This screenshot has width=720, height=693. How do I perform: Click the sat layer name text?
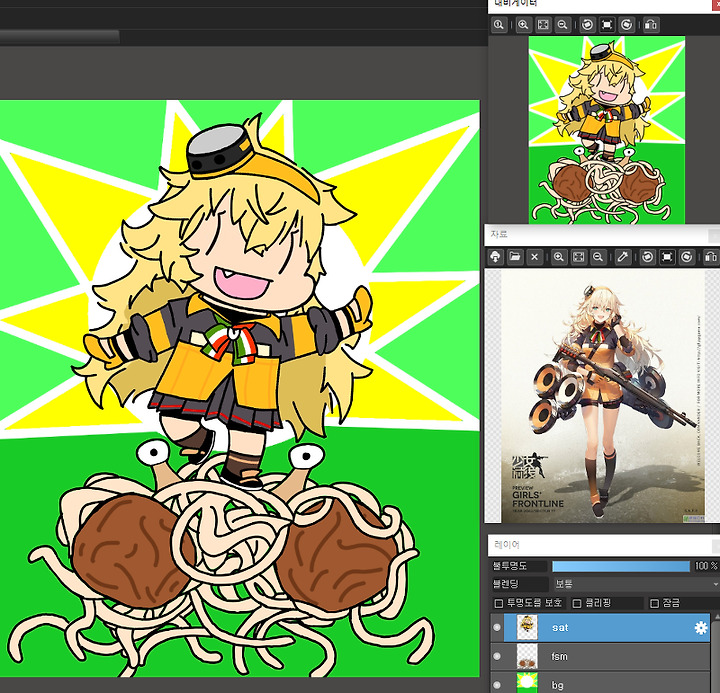click(560, 628)
